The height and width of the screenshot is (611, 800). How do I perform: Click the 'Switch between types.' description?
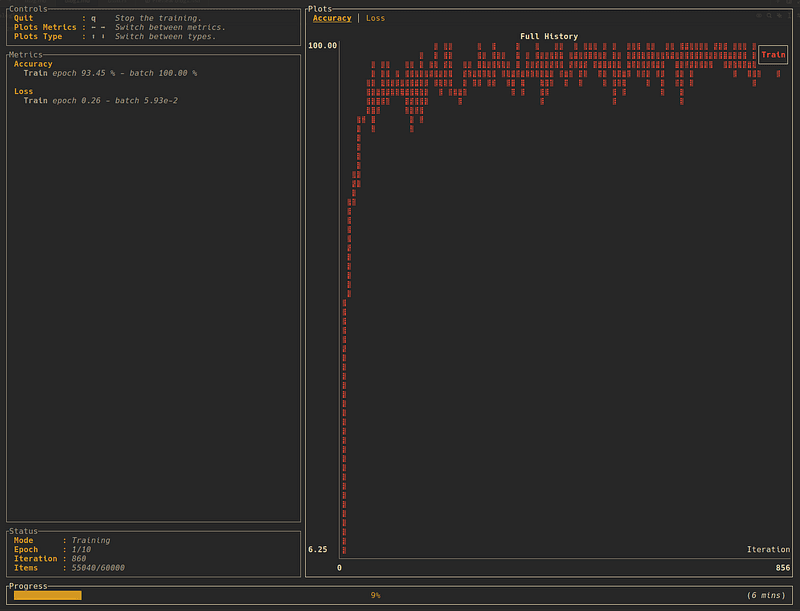pos(165,37)
